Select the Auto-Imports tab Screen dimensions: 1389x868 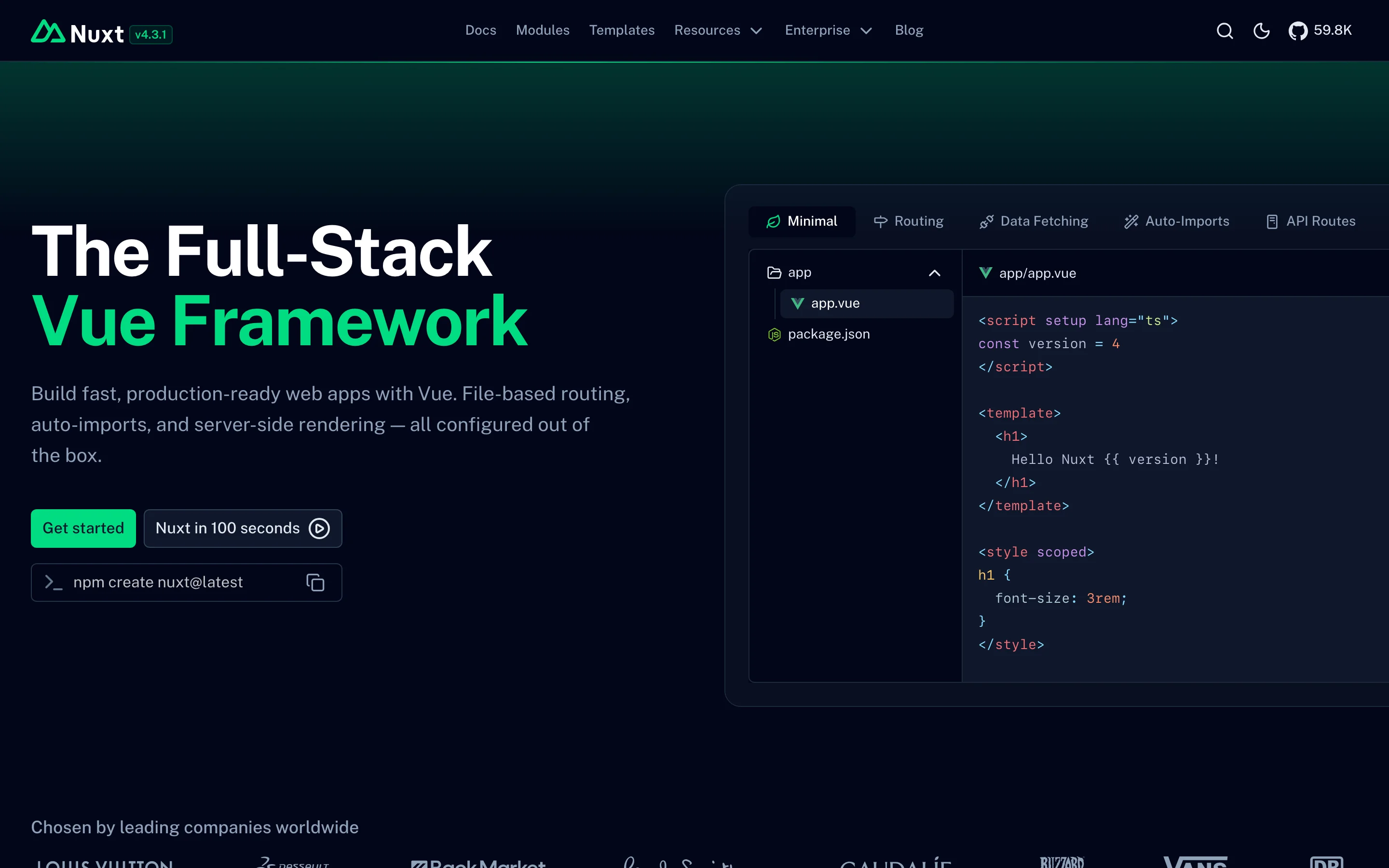(1177, 222)
